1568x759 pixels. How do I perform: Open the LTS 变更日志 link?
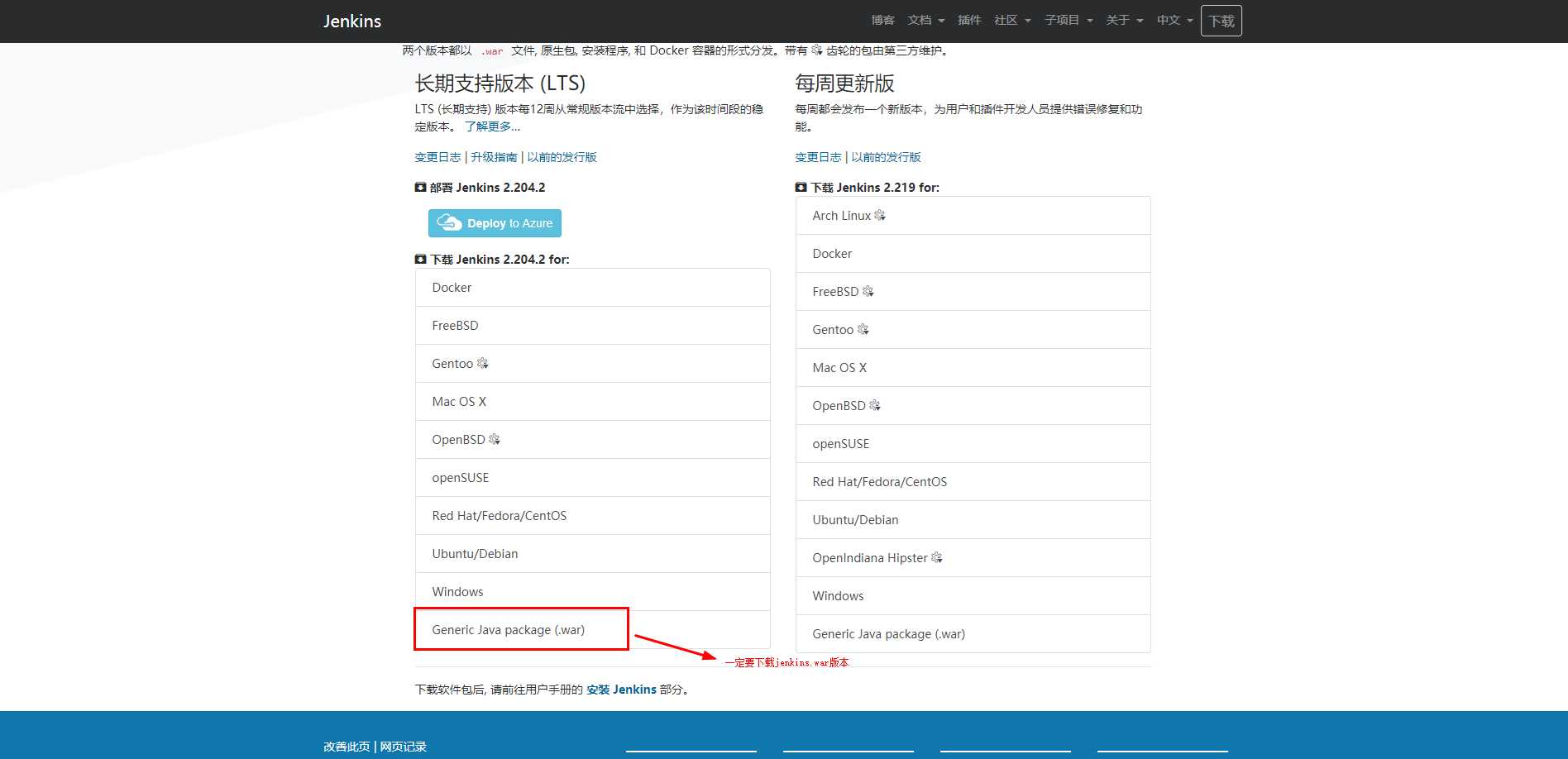click(x=437, y=157)
